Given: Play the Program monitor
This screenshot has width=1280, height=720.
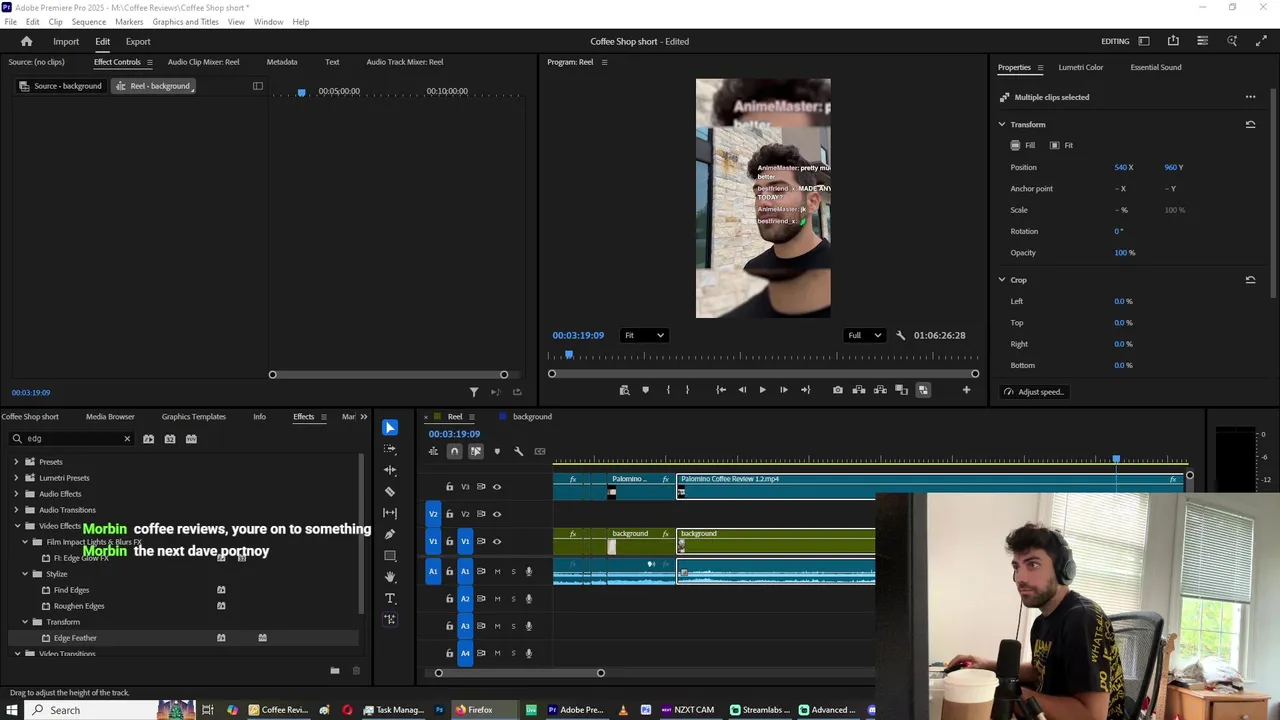Looking at the screenshot, I should click(x=762, y=390).
